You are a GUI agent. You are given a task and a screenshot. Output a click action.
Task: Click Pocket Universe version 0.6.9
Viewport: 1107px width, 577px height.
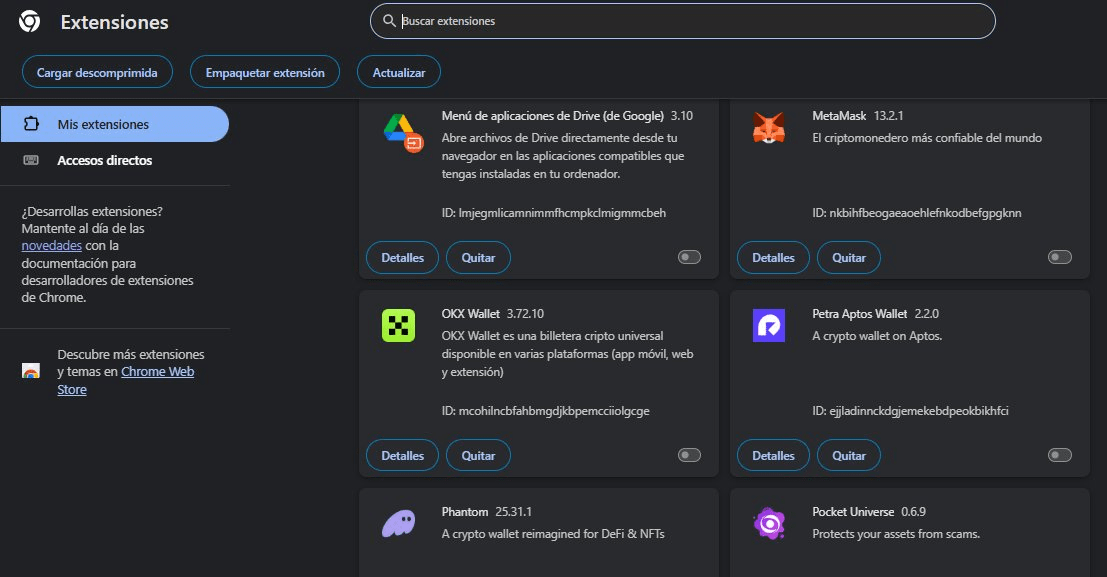coord(914,511)
